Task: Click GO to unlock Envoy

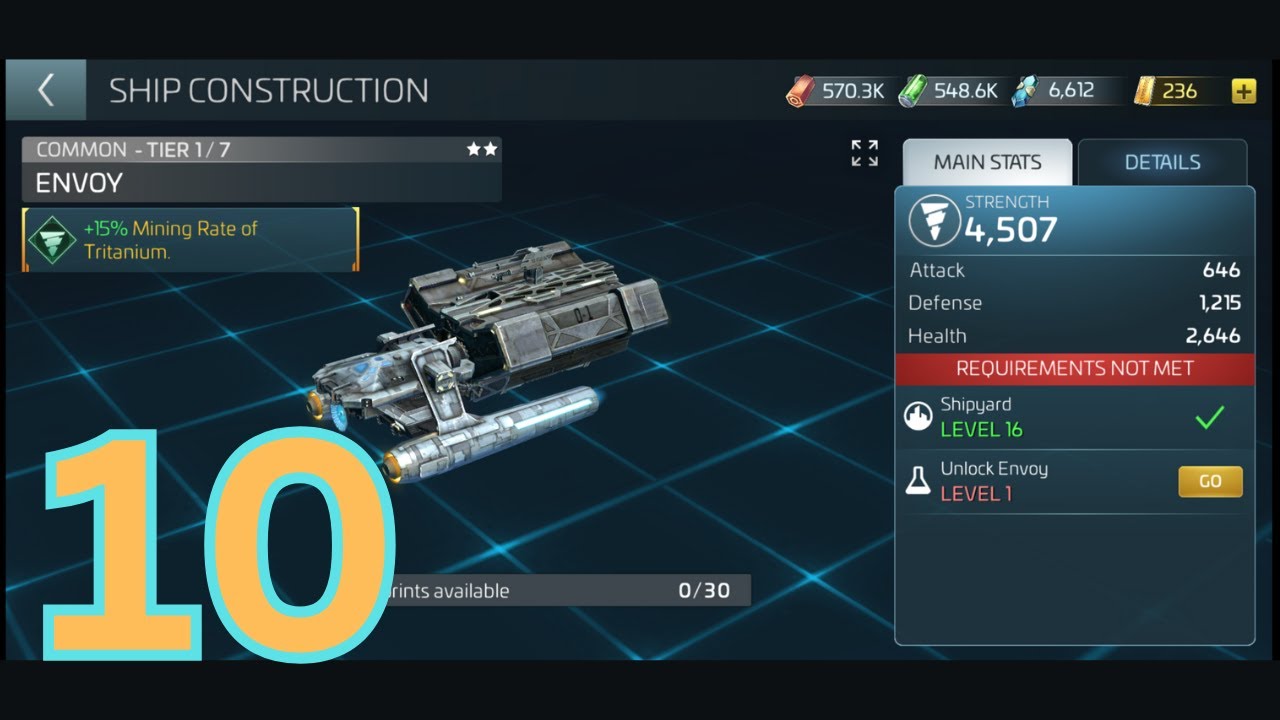Action: [1210, 481]
